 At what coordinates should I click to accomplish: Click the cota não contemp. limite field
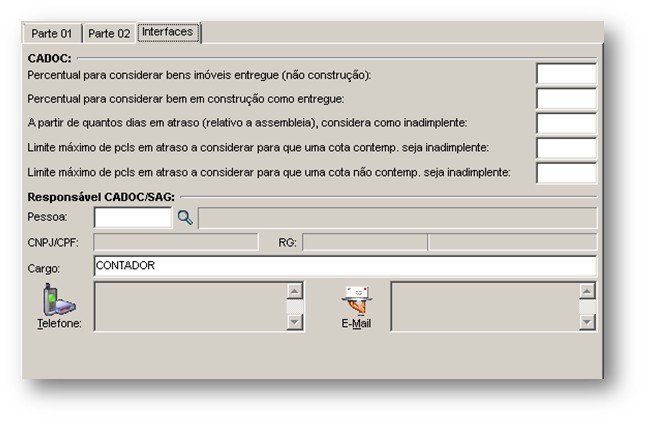pos(566,173)
